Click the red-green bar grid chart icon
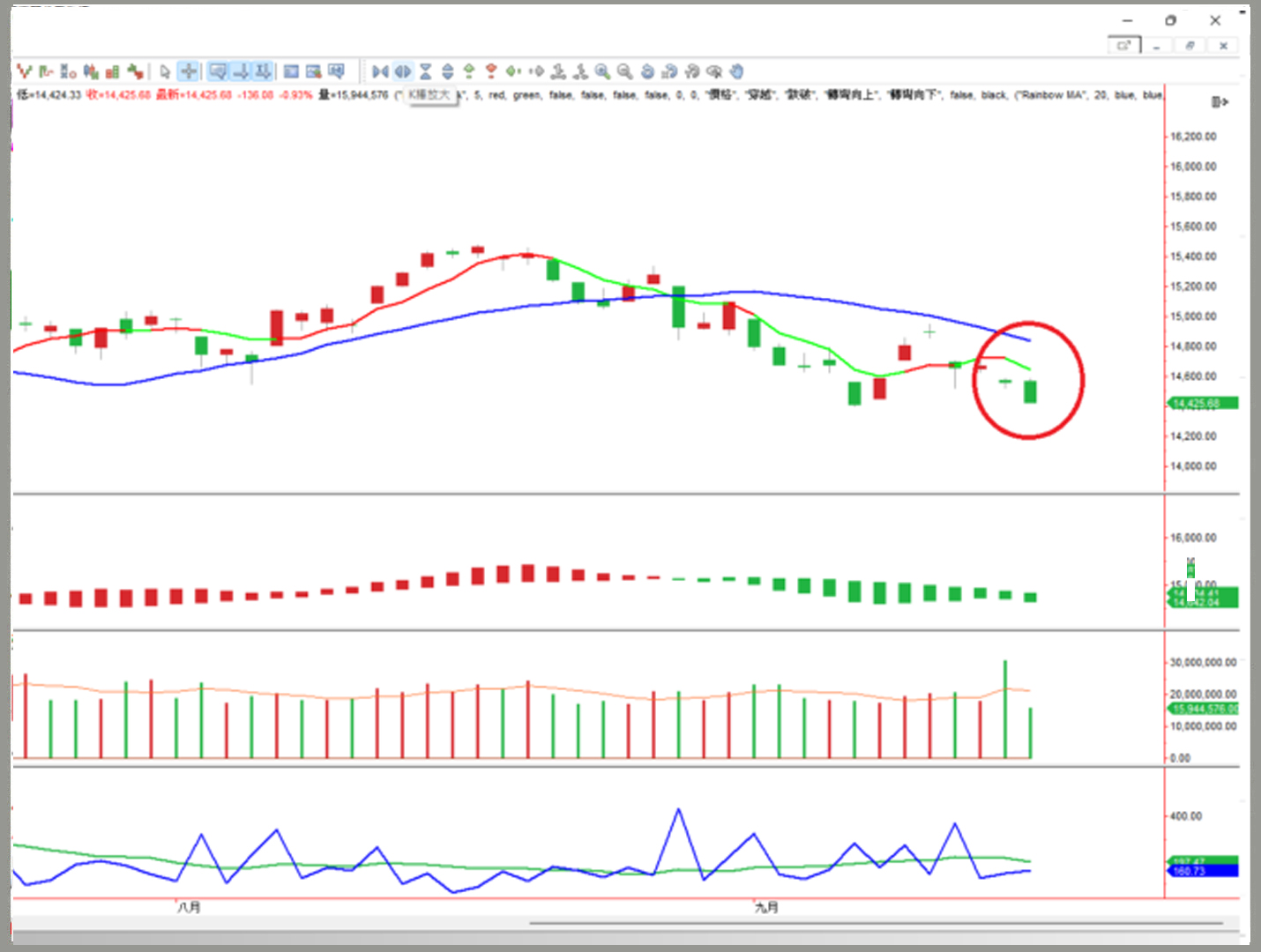This screenshot has height=952, width=1261. (112, 71)
